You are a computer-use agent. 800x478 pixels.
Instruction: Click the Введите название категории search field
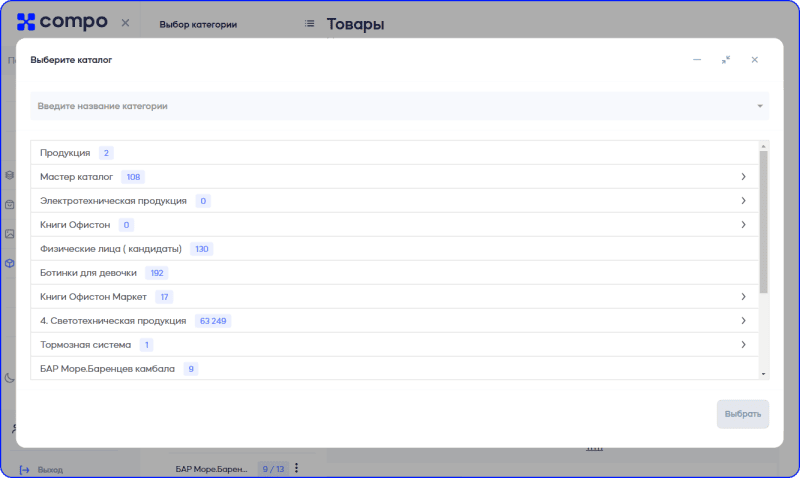[x=399, y=106]
